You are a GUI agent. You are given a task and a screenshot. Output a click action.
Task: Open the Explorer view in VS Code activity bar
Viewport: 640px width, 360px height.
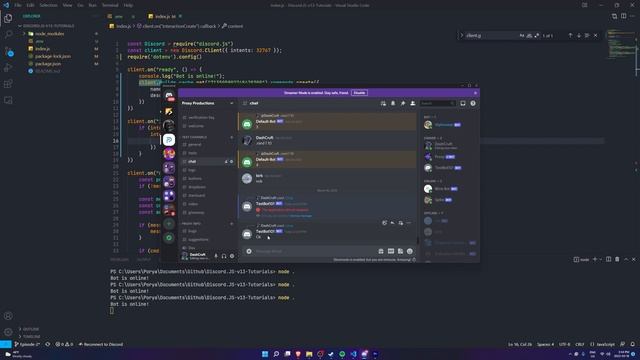(x=8, y=18)
